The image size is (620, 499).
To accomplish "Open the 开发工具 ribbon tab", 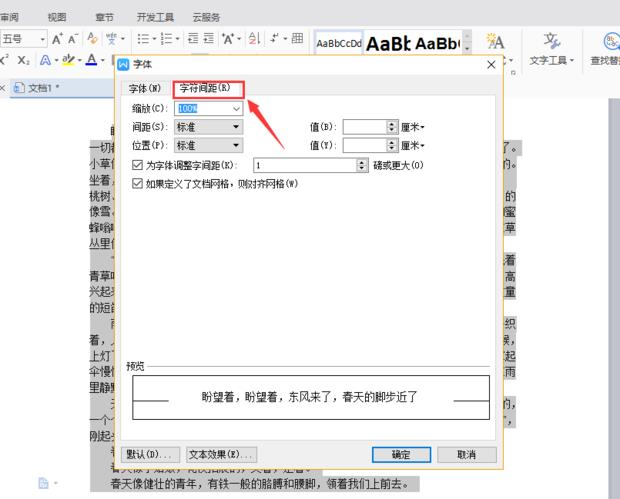I will pyautogui.click(x=155, y=17).
